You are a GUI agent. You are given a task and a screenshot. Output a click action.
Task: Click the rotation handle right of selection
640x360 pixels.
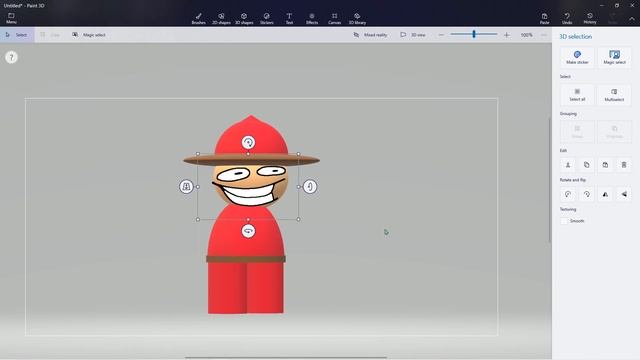pyautogui.click(x=310, y=187)
